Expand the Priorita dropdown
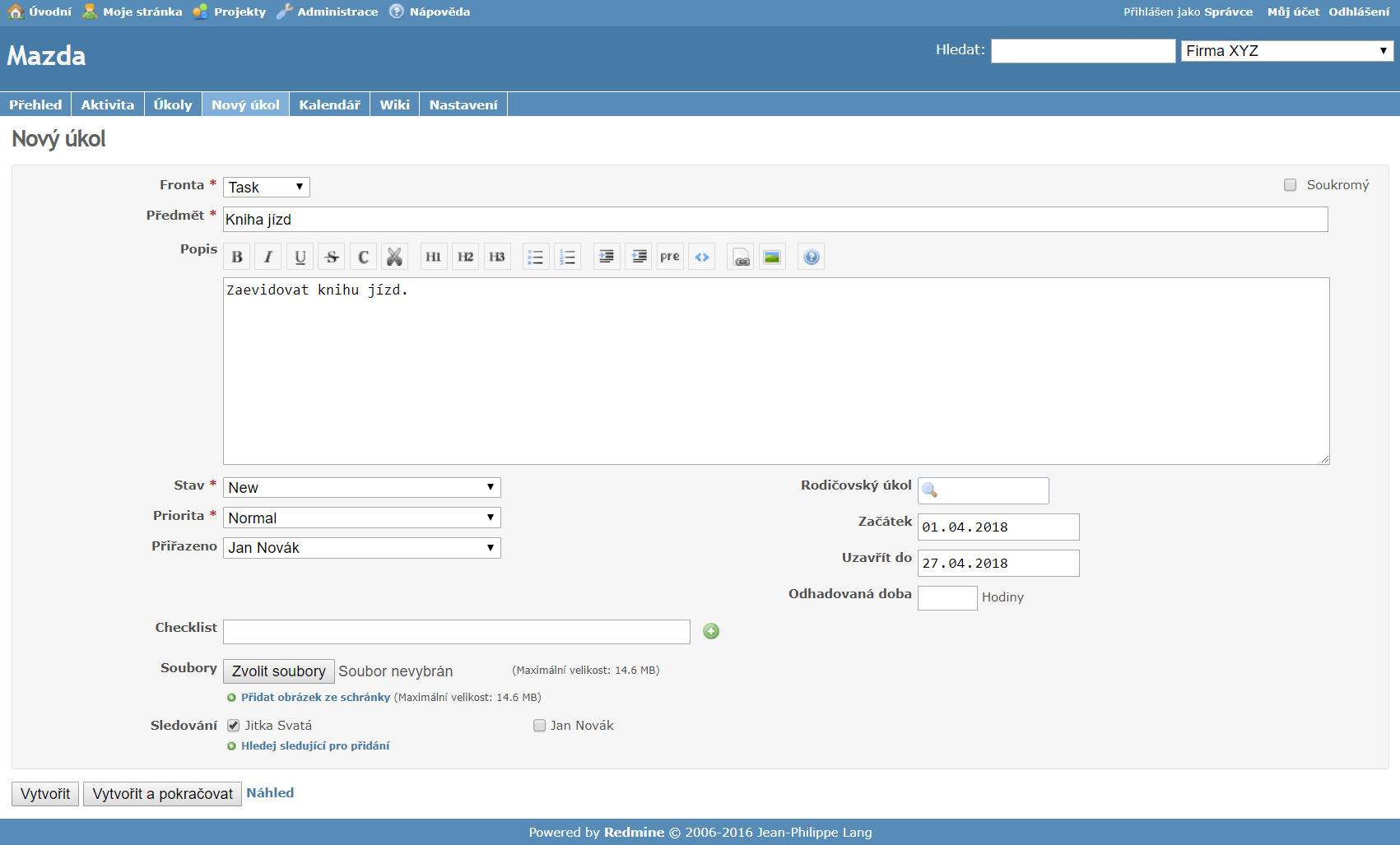1400x845 pixels. coord(361,518)
